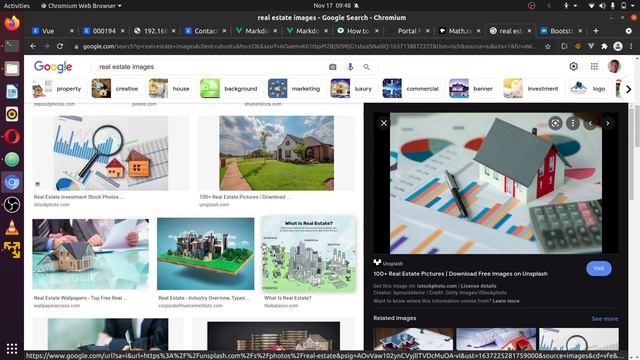
Task: Filter results by the marketing chip
Action: tap(296, 89)
